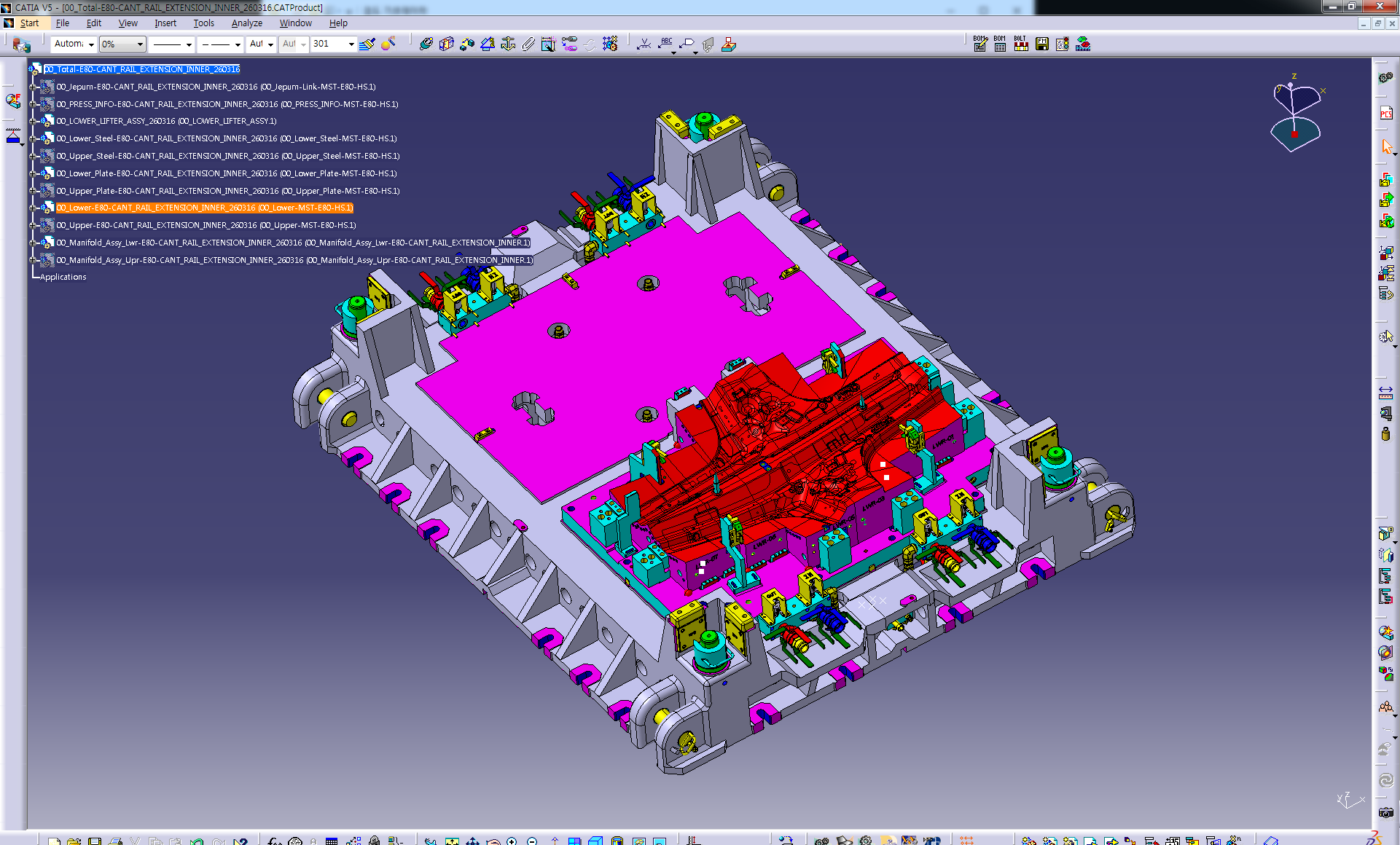Screen dimensions: 1400x845
Task: Expand the 00_LOWER_LIFTER_ASSY tree node
Action: [32, 121]
